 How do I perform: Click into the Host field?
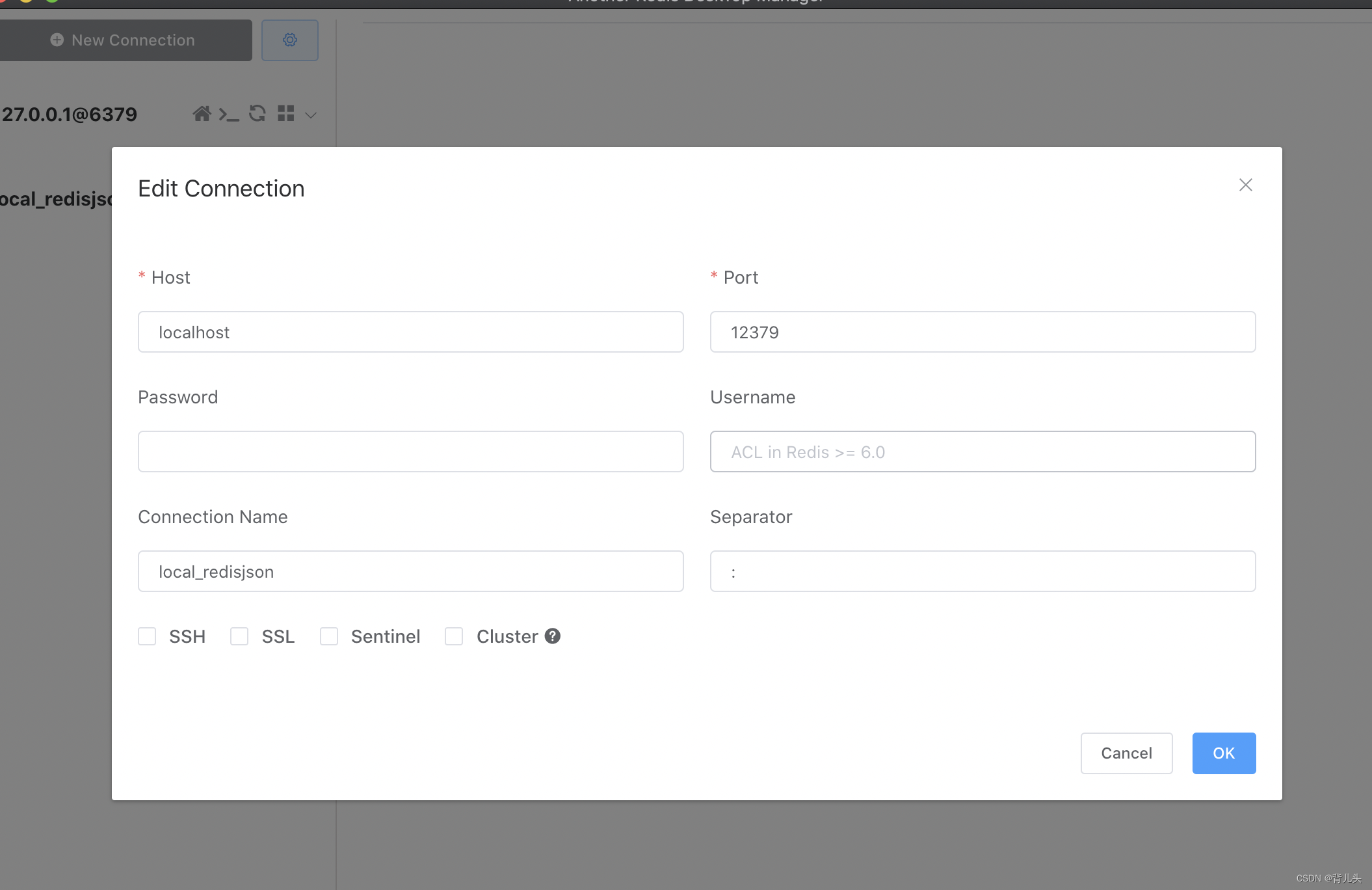coord(410,332)
